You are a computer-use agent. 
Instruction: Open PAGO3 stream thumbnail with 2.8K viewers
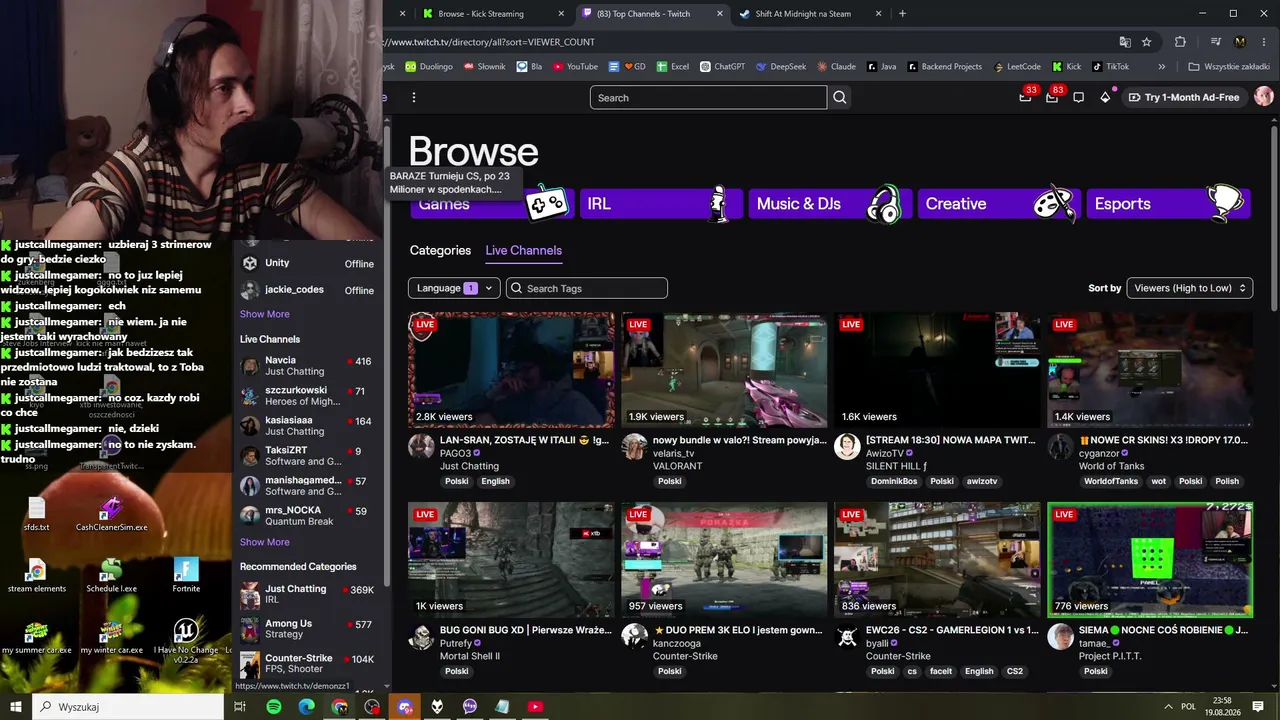tap(512, 370)
